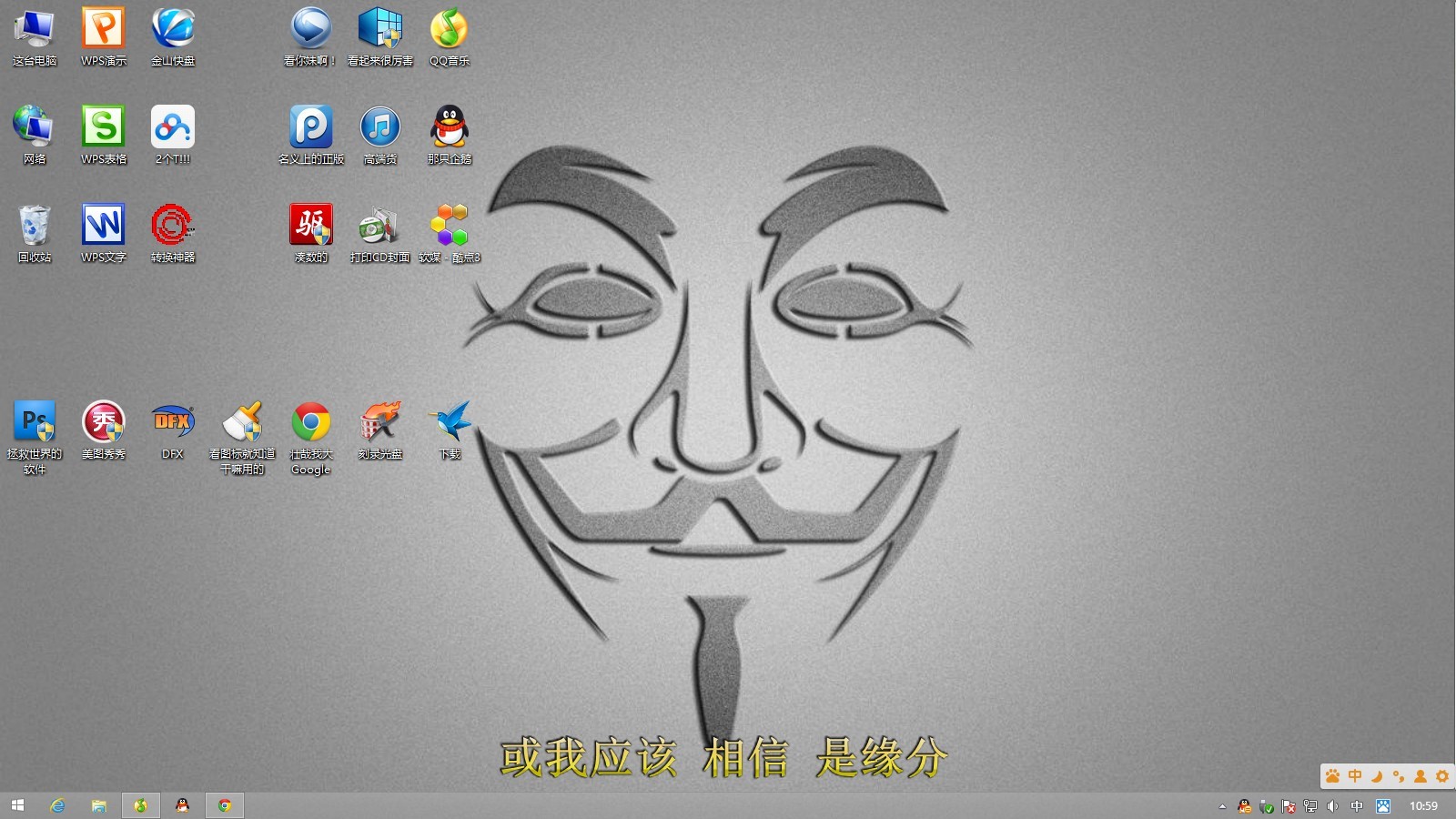Select the WPS演示 desktop shortcut

click(x=104, y=36)
